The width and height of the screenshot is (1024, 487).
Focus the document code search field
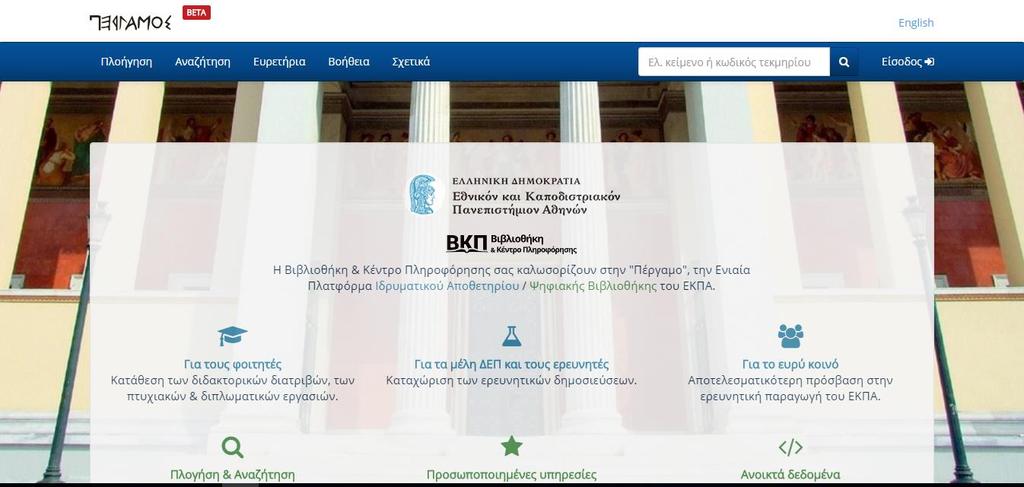[x=734, y=62]
